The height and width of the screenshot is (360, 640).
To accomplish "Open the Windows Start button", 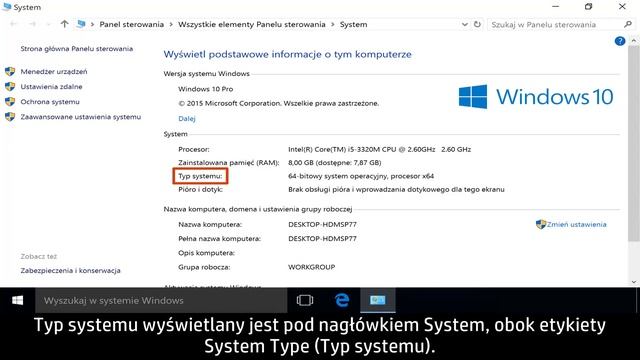I will coord(18,300).
